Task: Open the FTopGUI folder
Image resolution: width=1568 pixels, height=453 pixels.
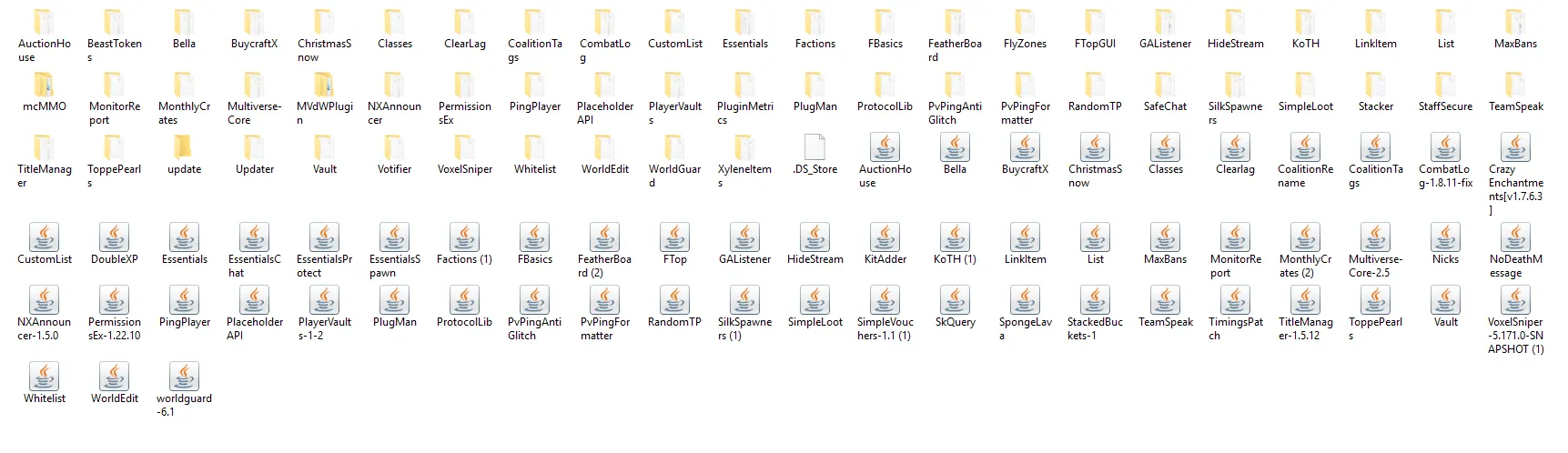Action: 1095,28
